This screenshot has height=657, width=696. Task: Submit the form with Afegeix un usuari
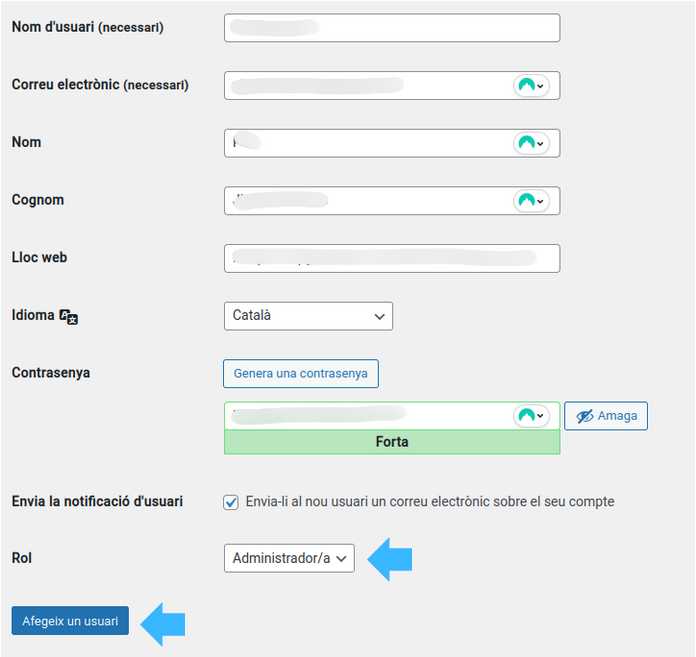(70, 621)
